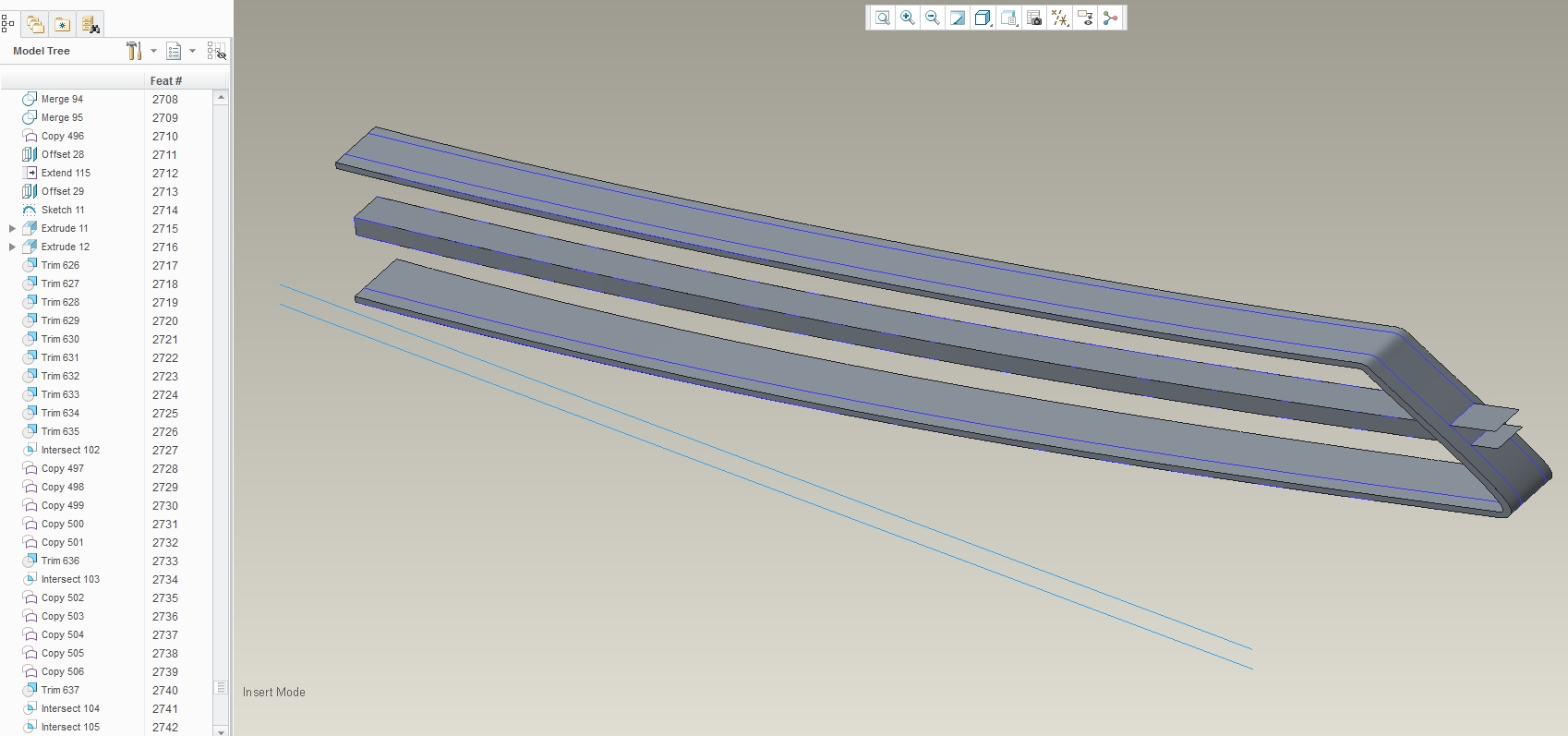1568x736 pixels.
Task: Click the Refit view icon
Action: tap(883, 18)
